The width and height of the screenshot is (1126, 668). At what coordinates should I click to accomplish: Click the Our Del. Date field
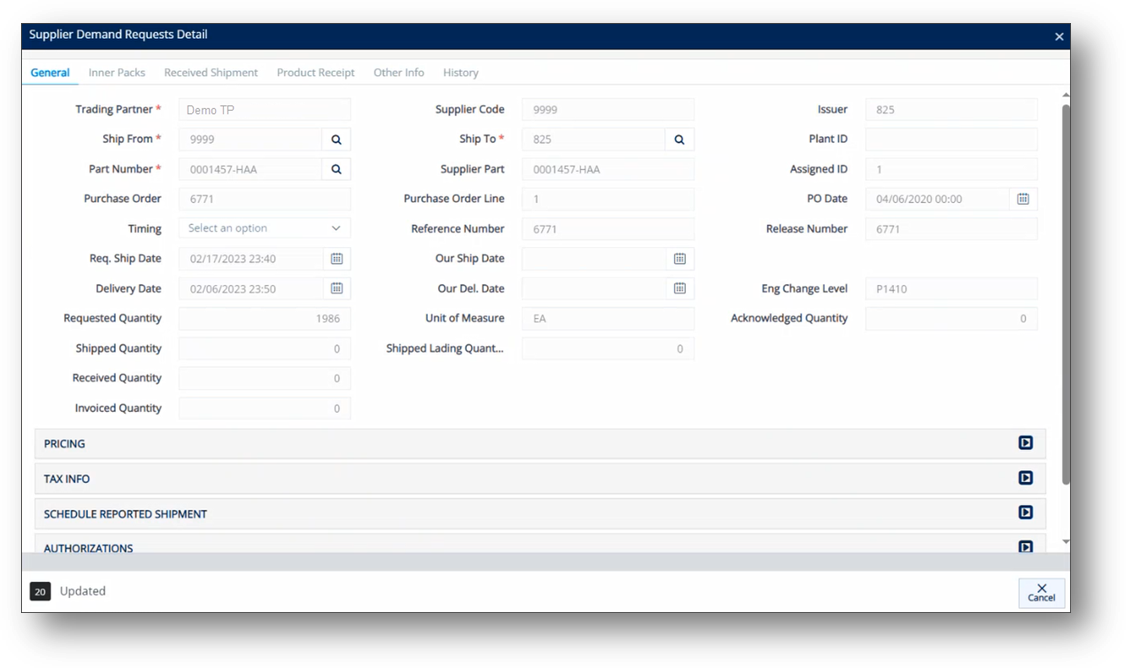point(594,289)
